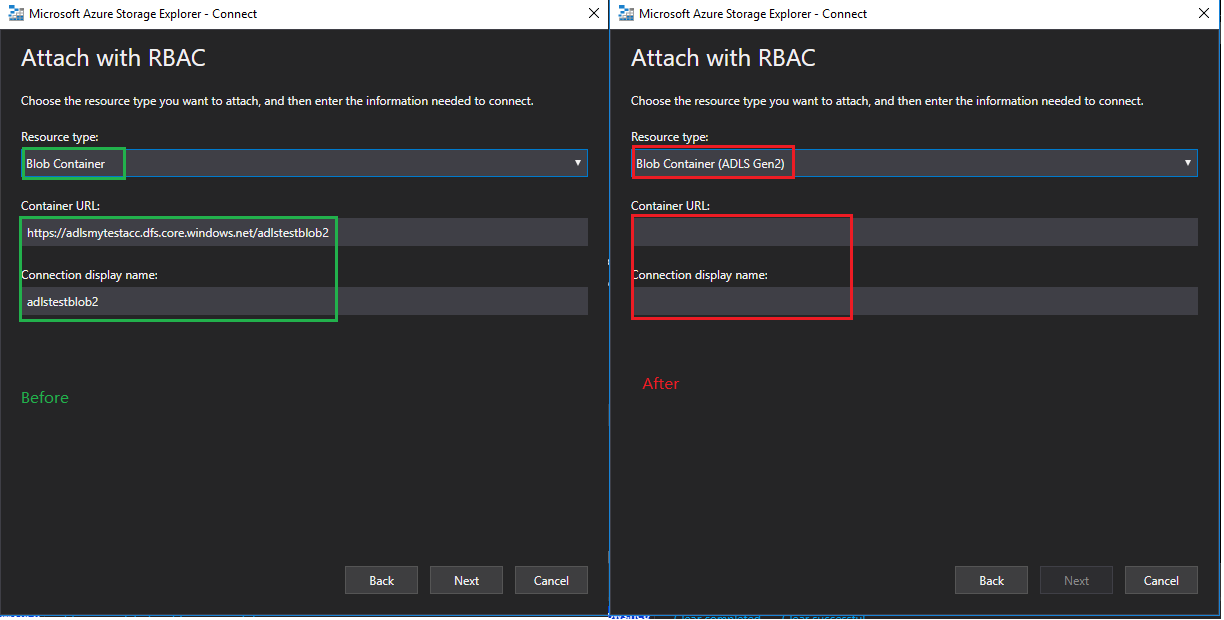Click the Back button on the Before dialog

coord(381,580)
